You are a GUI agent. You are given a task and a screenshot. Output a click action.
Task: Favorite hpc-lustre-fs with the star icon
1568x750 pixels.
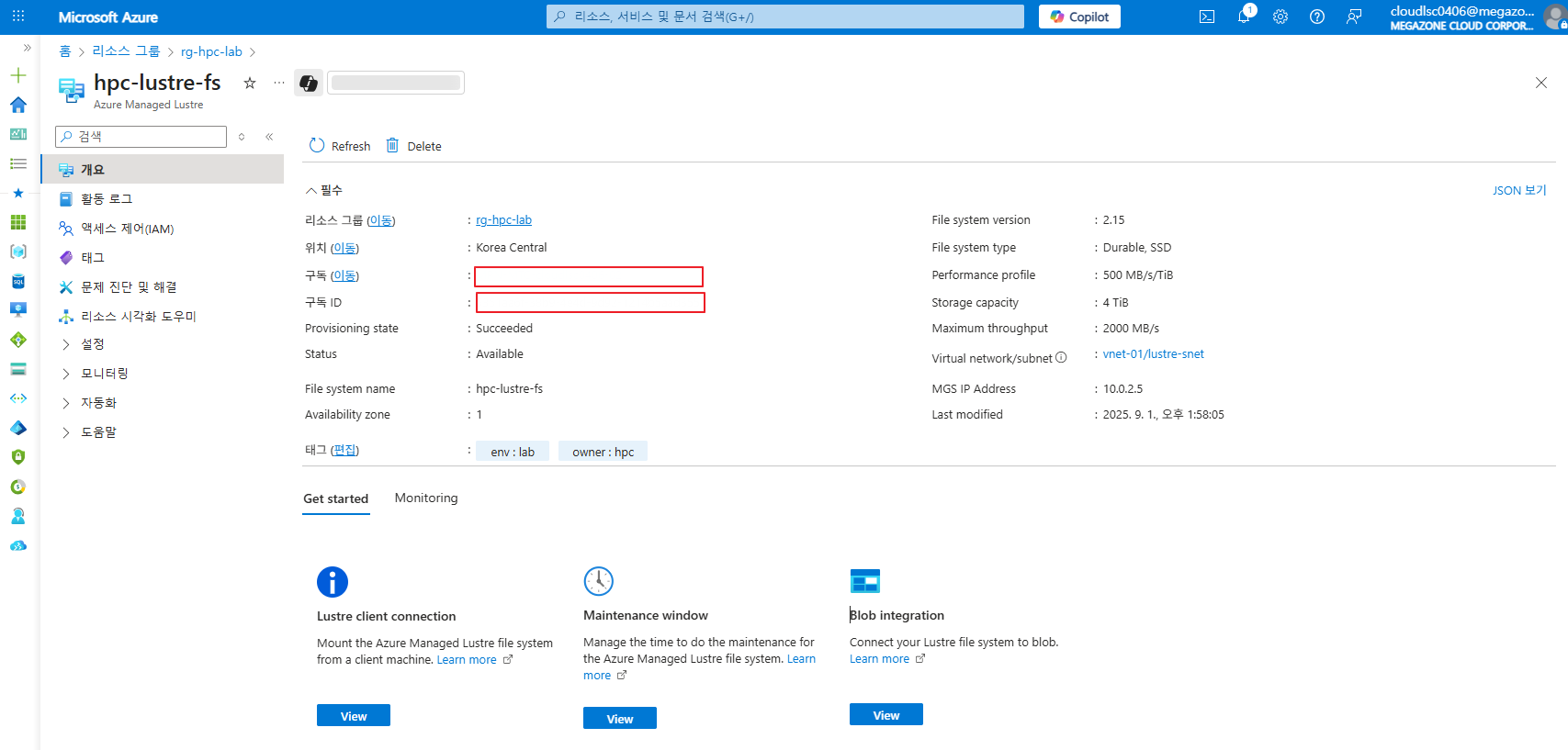click(x=250, y=83)
